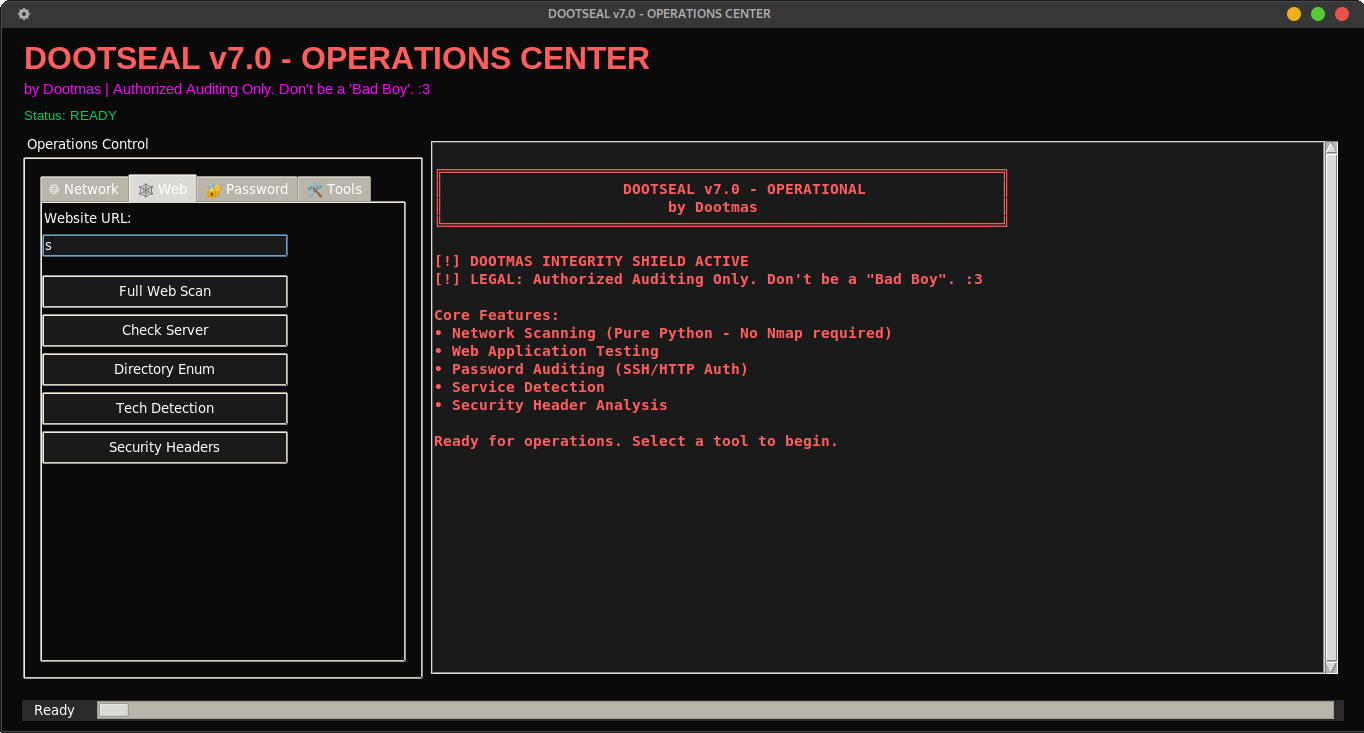Screen dimensions: 1364x733
Task: Click the DOOTSEAL OPERATIONAL banner
Action: (x=721, y=197)
